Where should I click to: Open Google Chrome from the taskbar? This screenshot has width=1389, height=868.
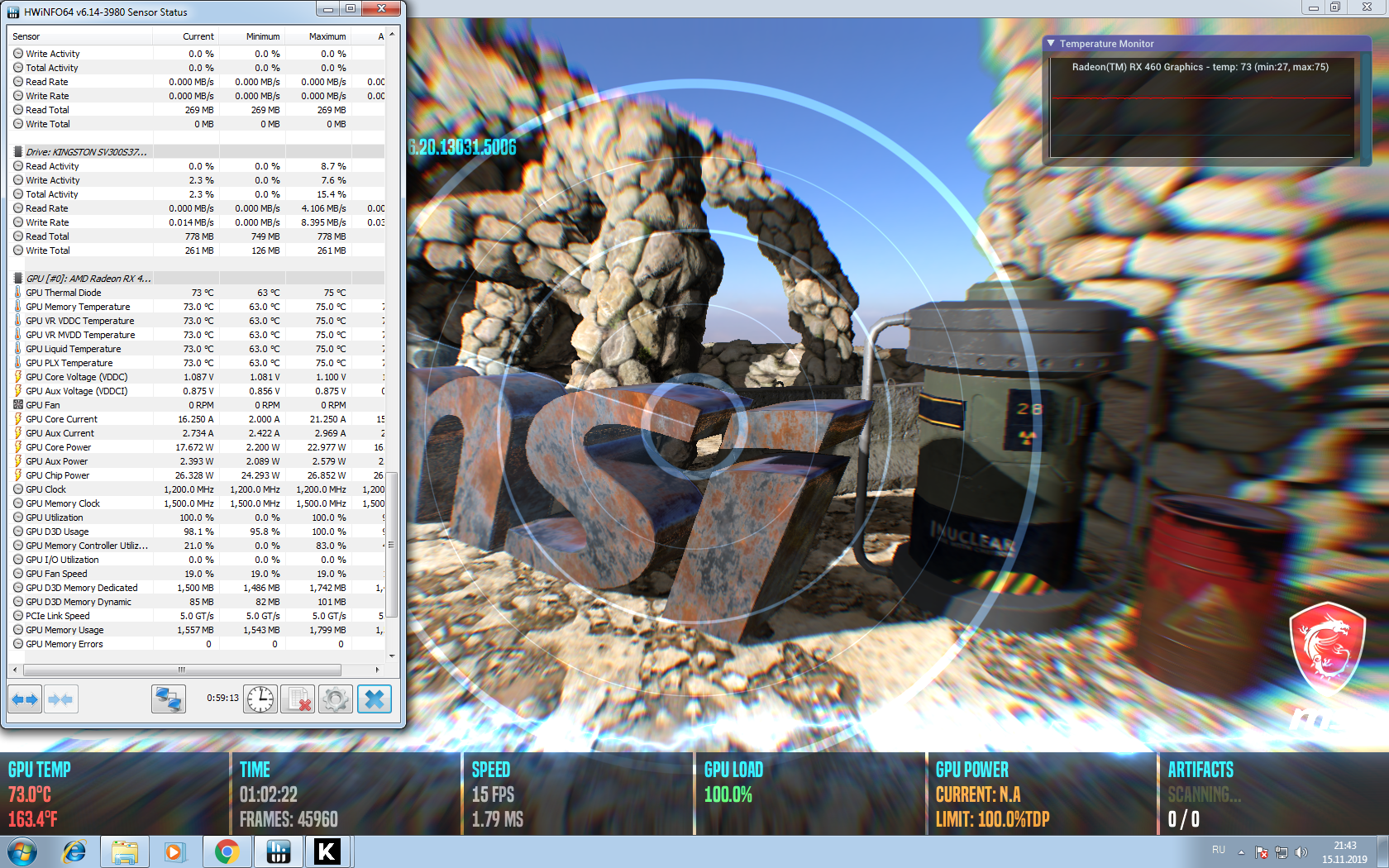[227, 851]
